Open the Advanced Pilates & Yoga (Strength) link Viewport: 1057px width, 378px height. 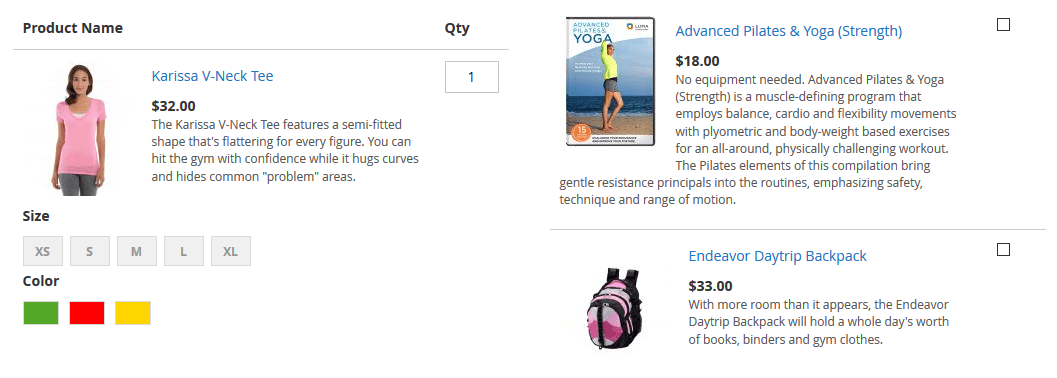pos(789,31)
